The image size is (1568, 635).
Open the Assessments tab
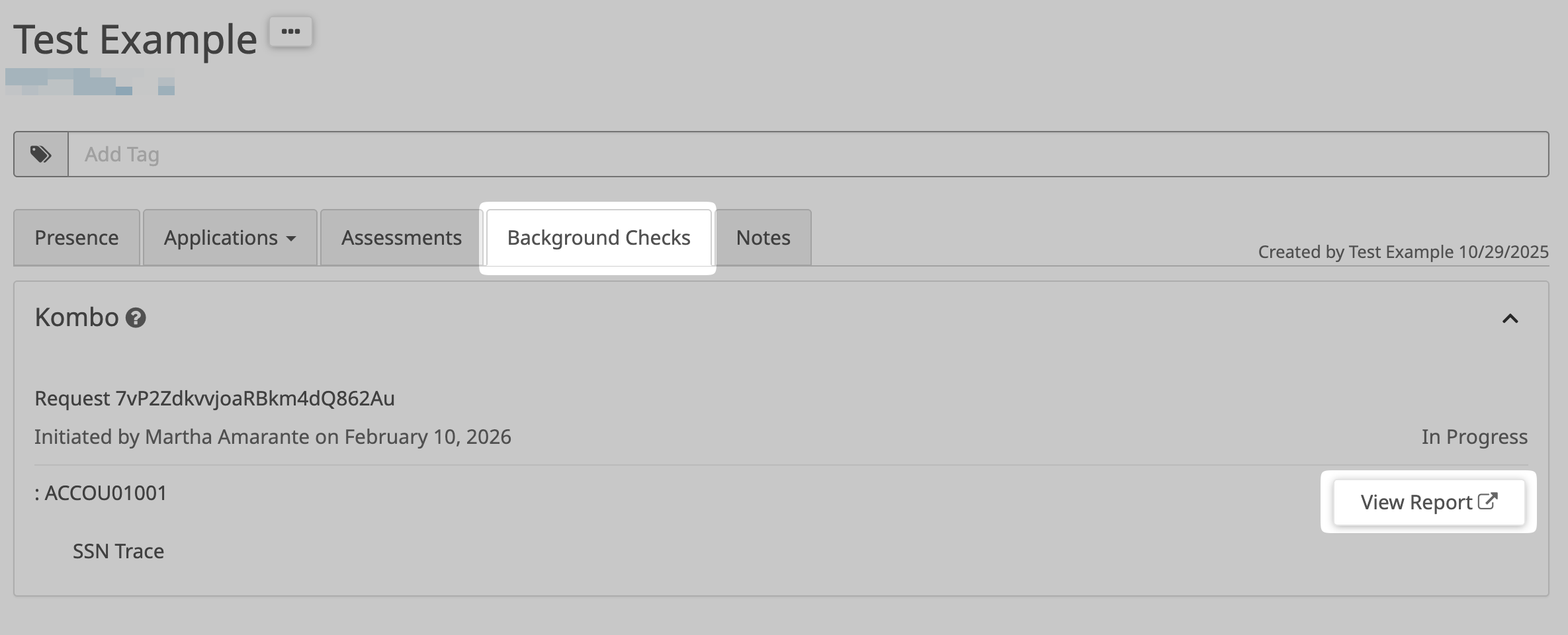[401, 237]
